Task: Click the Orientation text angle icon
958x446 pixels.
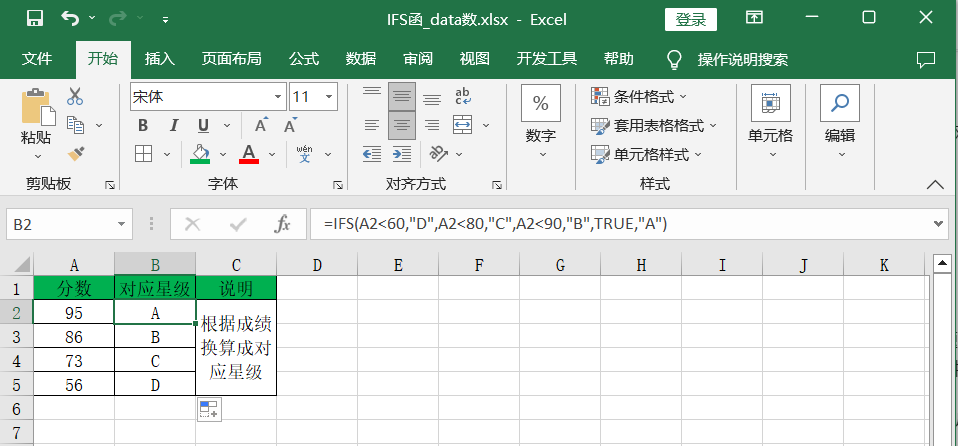Action: click(x=439, y=153)
